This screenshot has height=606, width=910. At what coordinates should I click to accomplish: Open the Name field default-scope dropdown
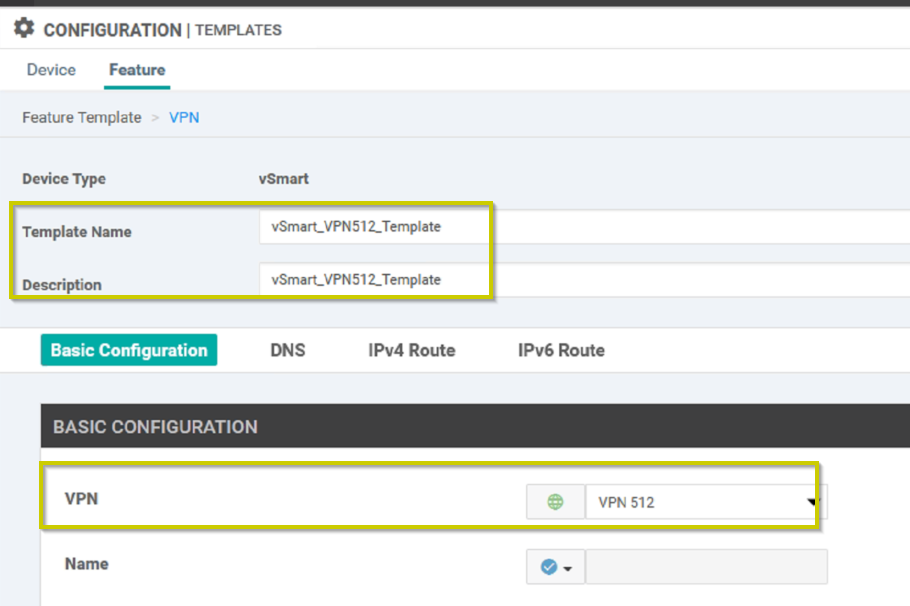555,567
